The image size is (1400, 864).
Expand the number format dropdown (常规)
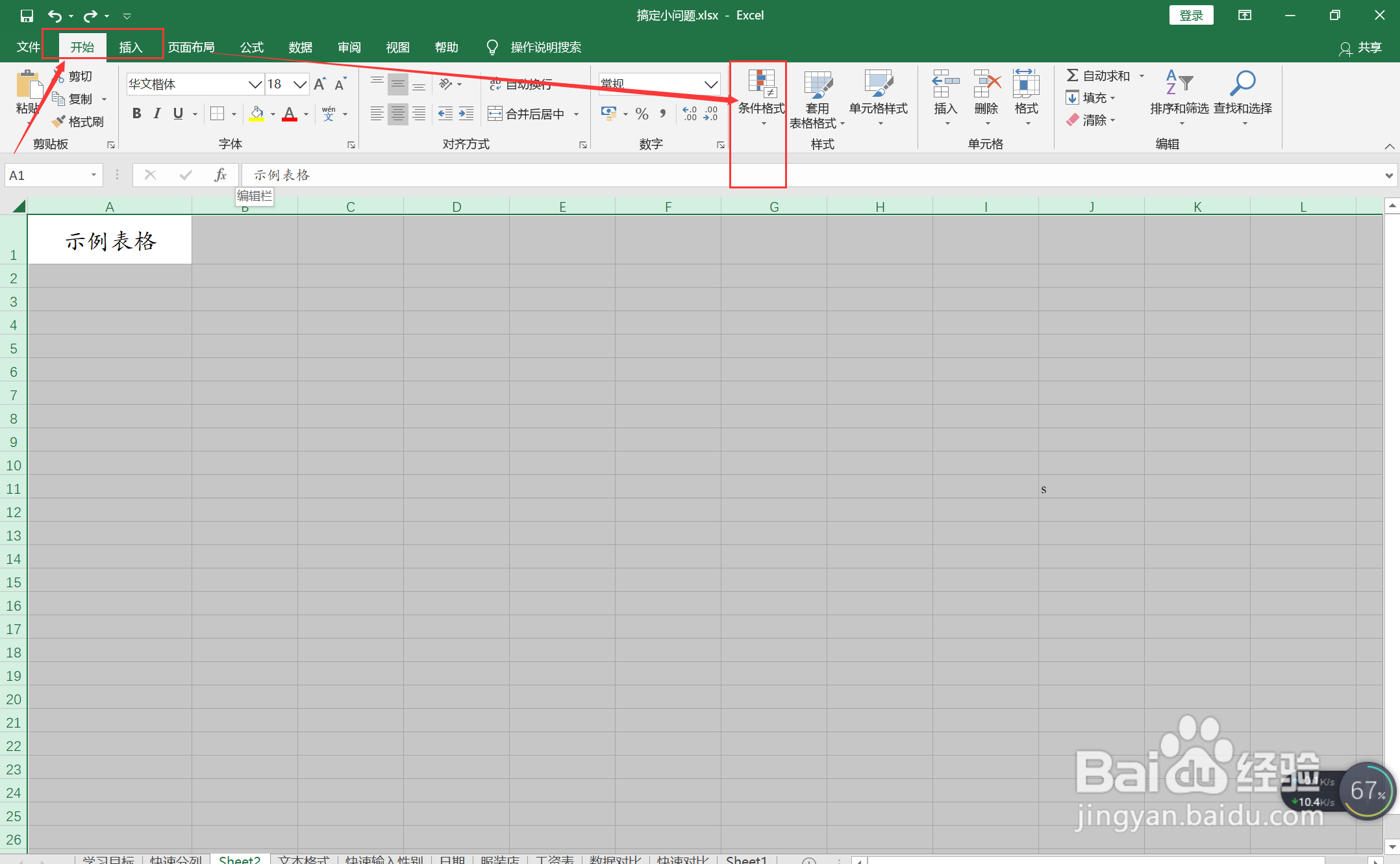coord(710,84)
